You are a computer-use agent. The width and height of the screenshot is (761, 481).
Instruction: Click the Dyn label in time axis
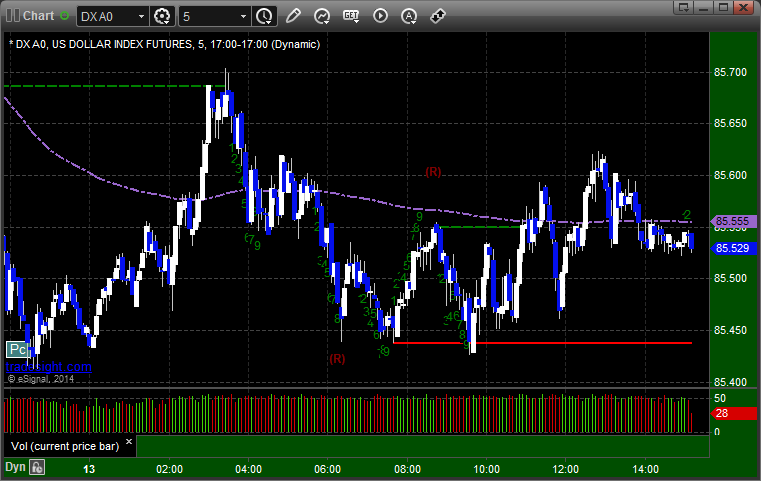[15, 467]
